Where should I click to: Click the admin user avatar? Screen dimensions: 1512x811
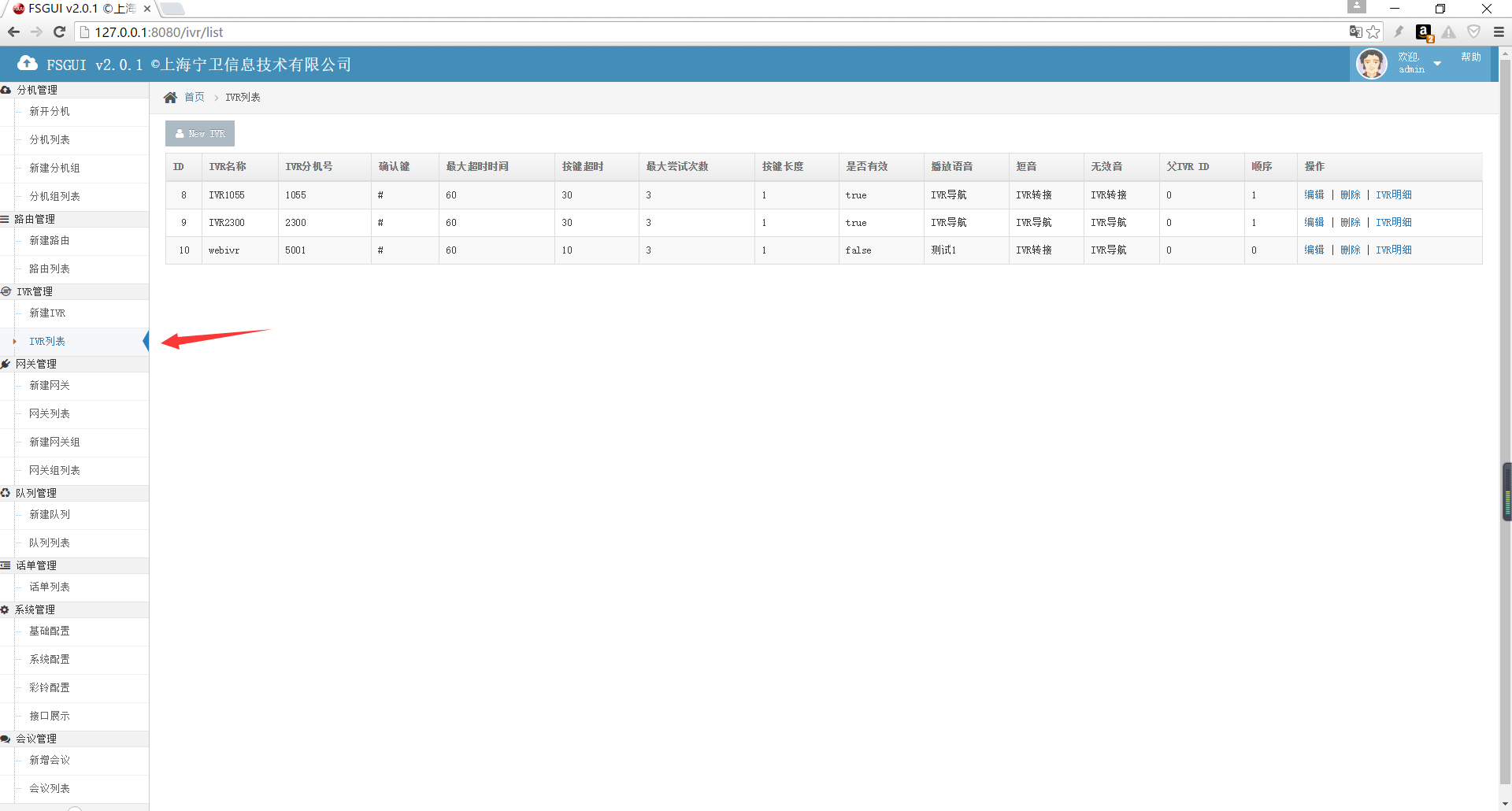[1371, 64]
